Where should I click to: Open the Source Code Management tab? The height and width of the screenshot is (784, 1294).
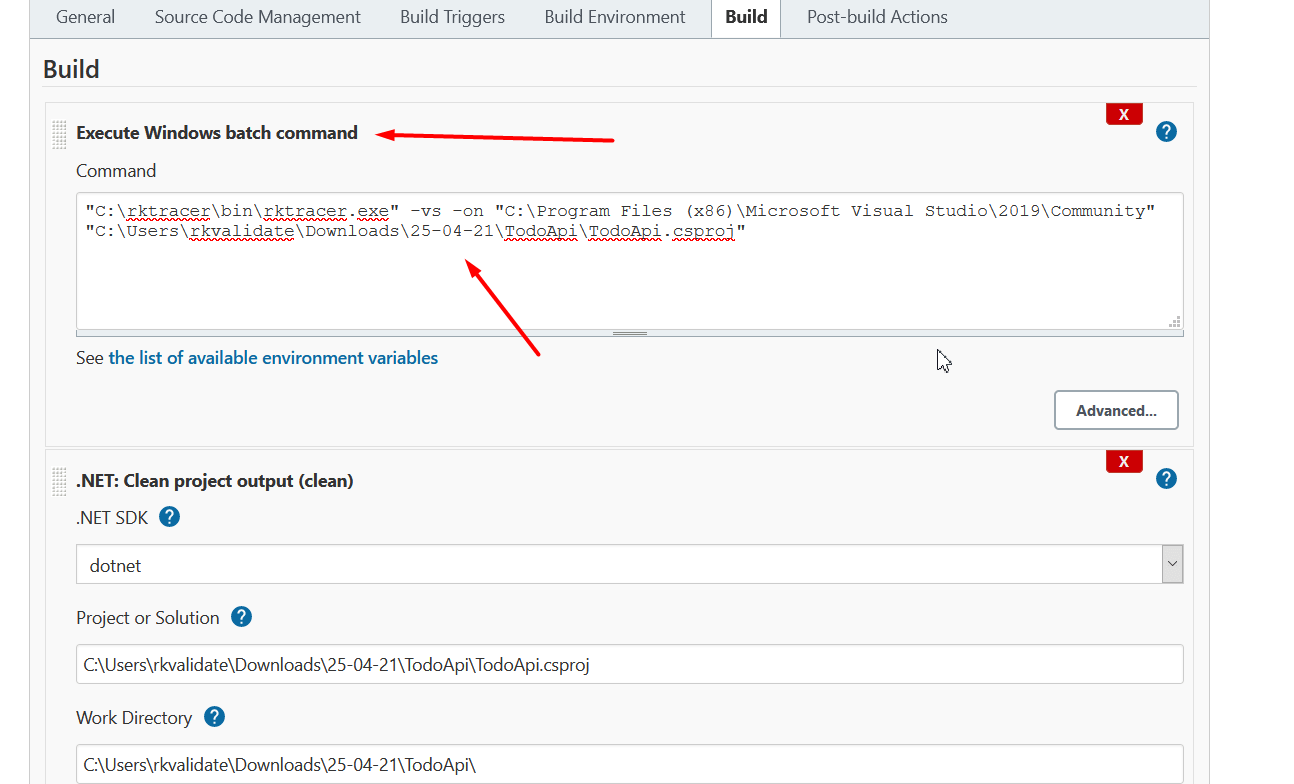pos(257,17)
